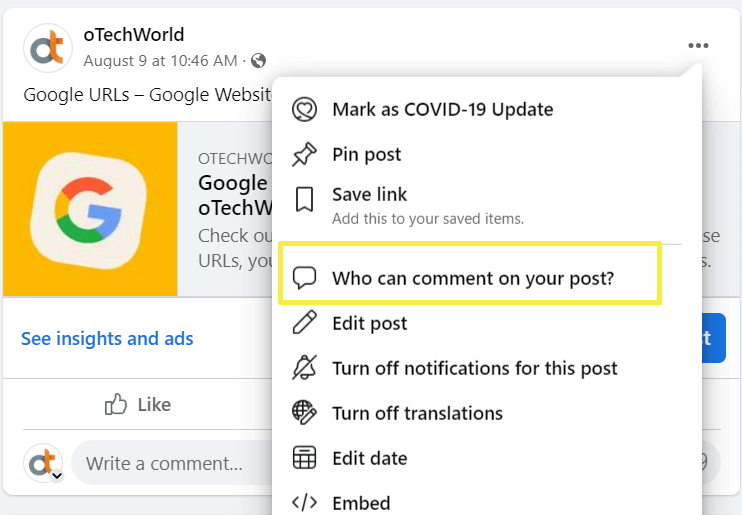Click the bookmark icon beside Save link
The height and width of the screenshot is (515, 742).
tap(304, 199)
